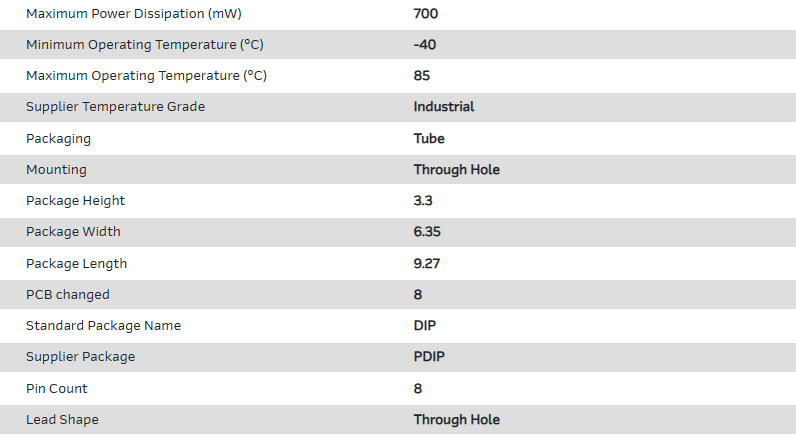Image resolution: width=796 pixels, height=440 pixels.
Task: Click the Tube packaging value
Action: (429, 138)
